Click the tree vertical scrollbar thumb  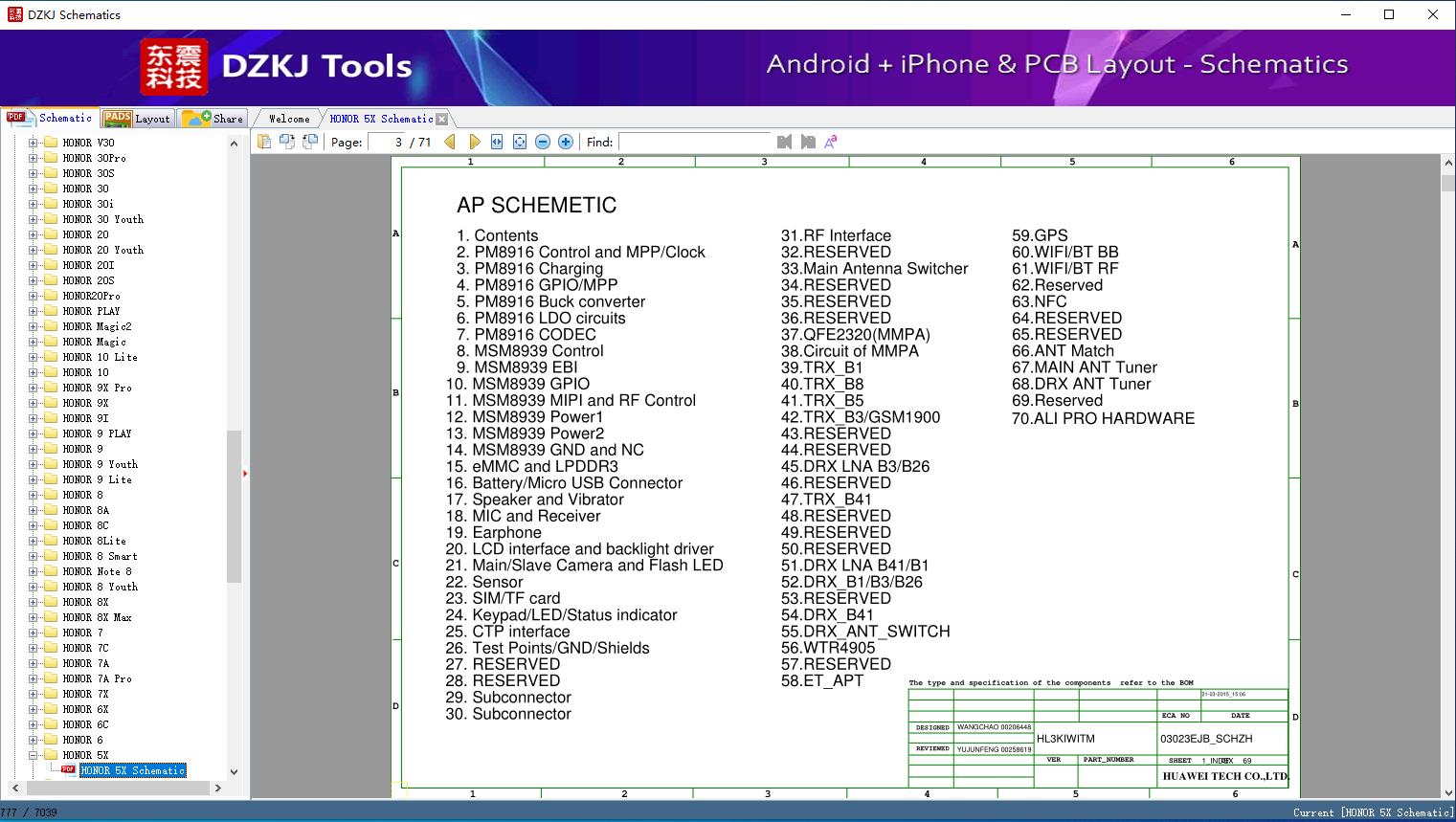[x=234, y=507]
